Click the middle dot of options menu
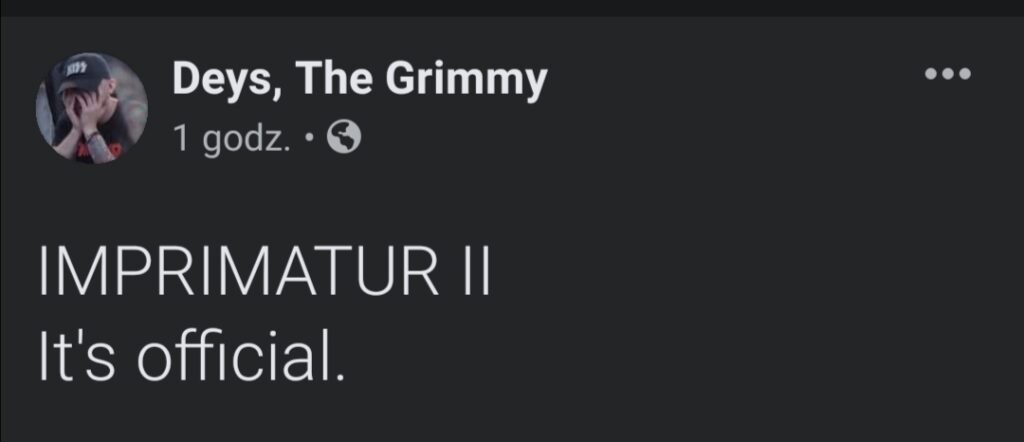 pos(948,74)
